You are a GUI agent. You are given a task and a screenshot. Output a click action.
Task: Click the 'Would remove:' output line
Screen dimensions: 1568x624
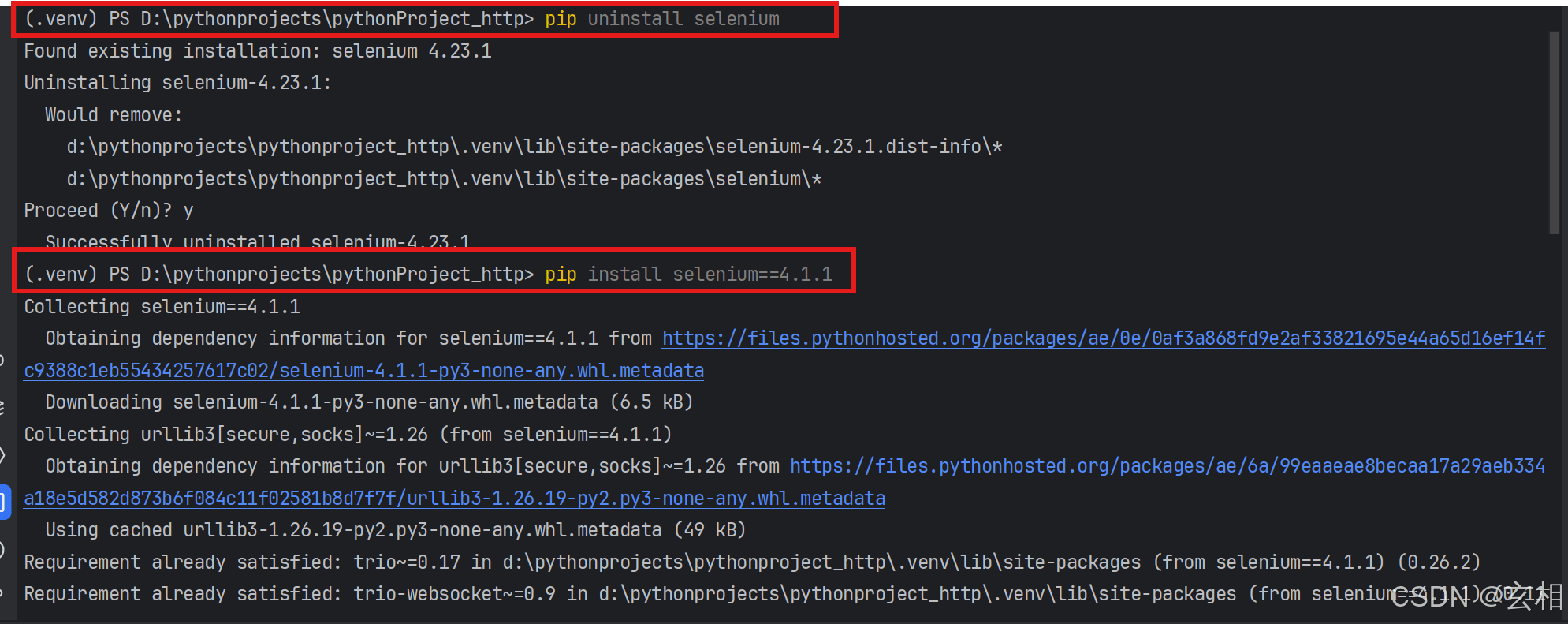(x=113, y=115)
